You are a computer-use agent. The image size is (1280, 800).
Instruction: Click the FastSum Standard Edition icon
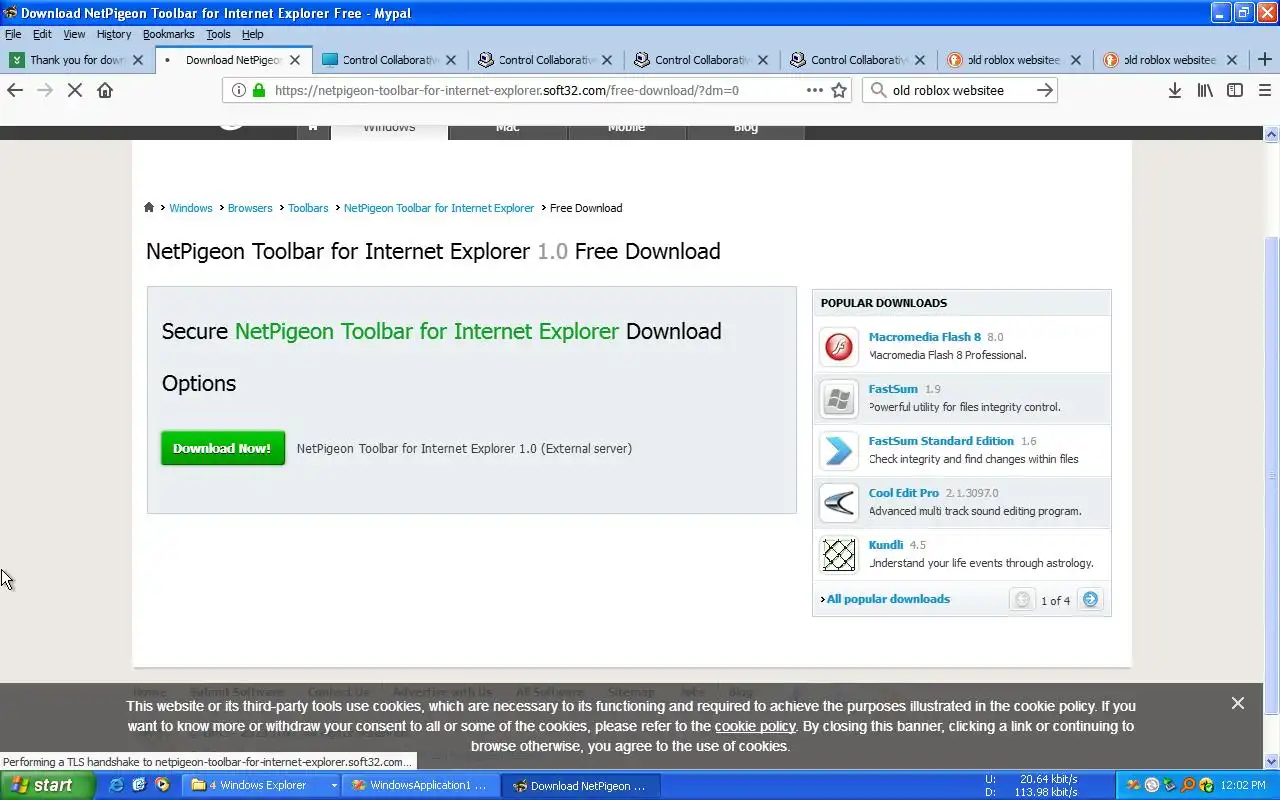point(838,451)
